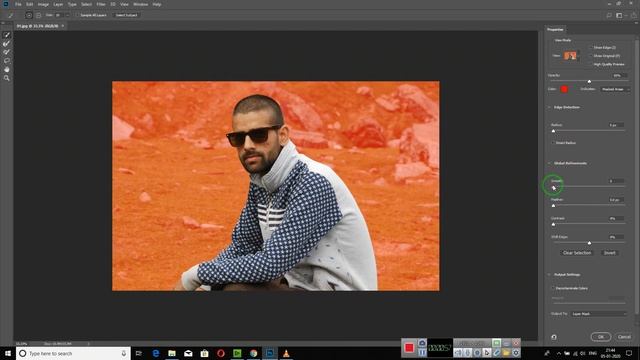The width and height of the screenshot is (640, 360).
Task: Click the Feather value field
Action: 616,200
